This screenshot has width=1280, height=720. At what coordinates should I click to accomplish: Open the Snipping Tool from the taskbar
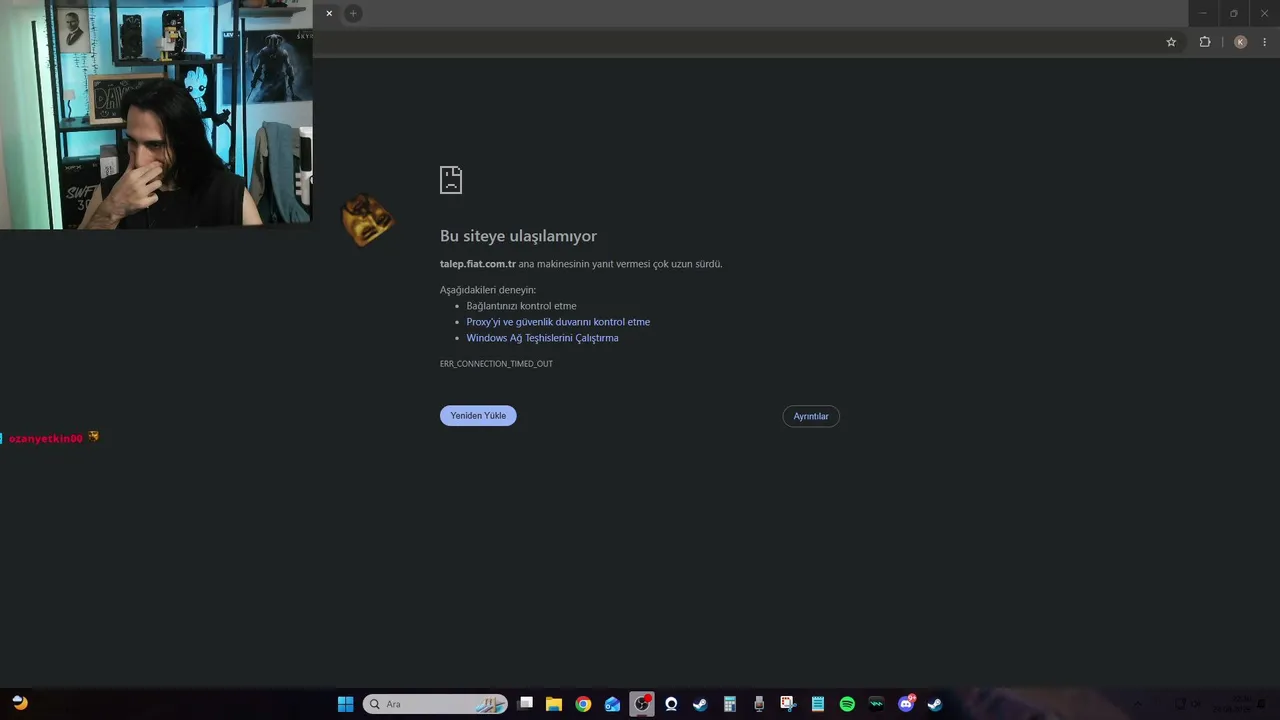[788, 704]
